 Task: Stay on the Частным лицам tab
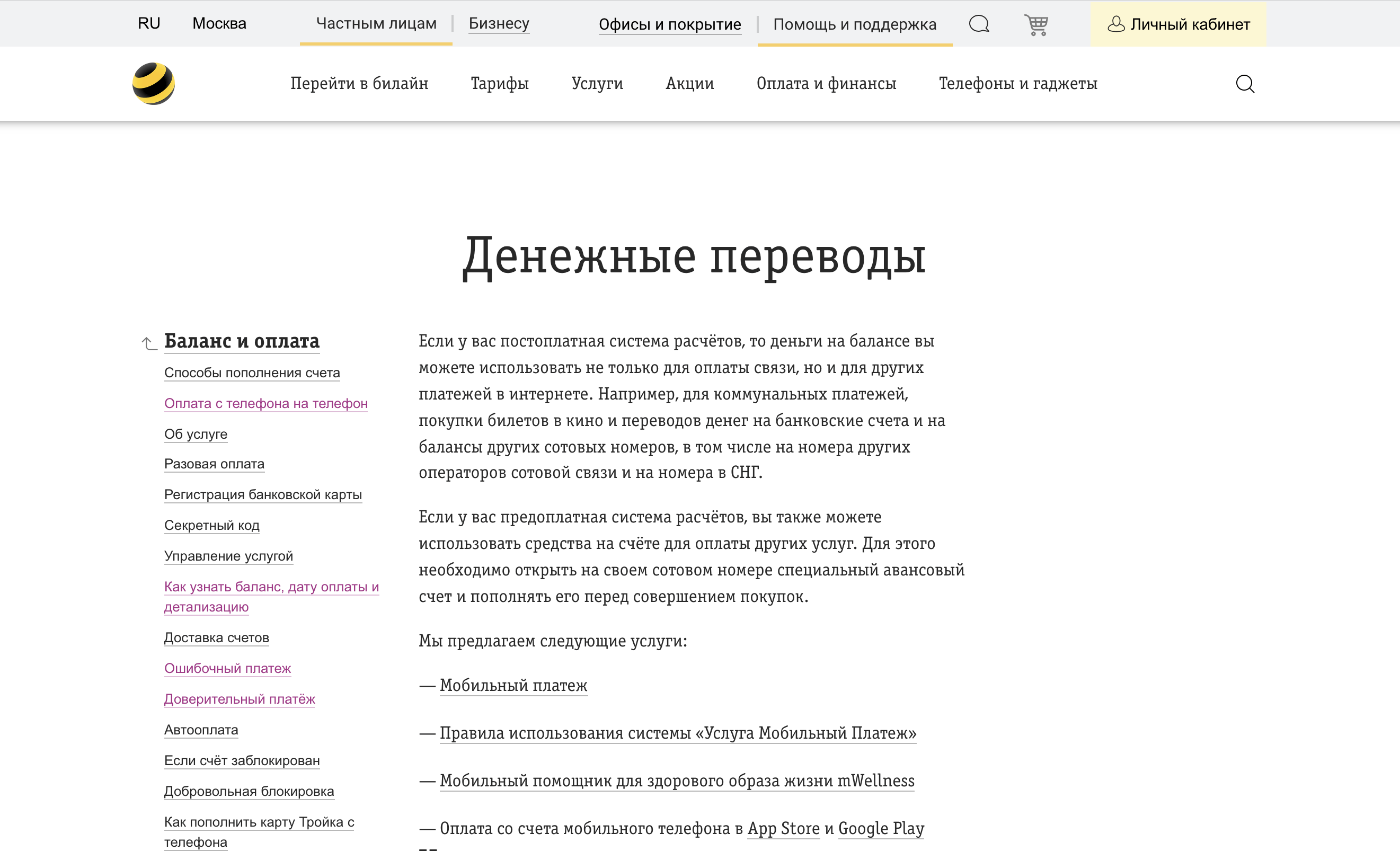click(376, 24)
